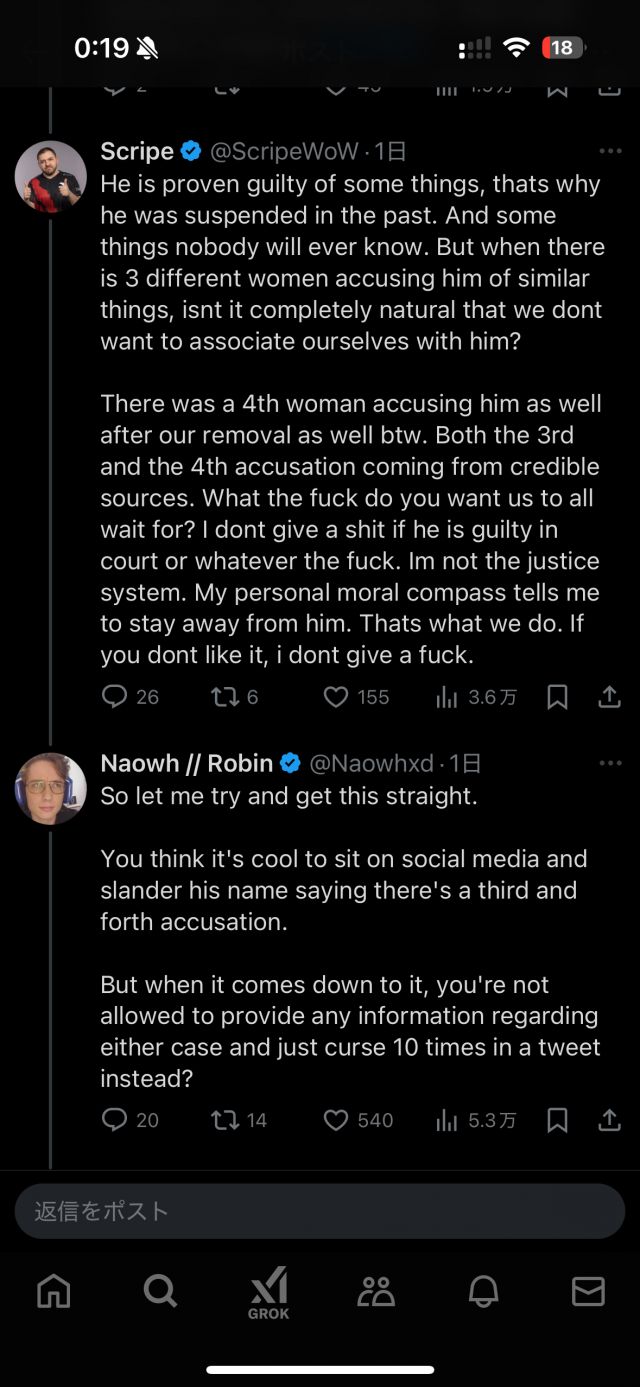Like Scripe's tweet with 155 likes
This screenshot has width=640, height=1387.
click(337, 697)
